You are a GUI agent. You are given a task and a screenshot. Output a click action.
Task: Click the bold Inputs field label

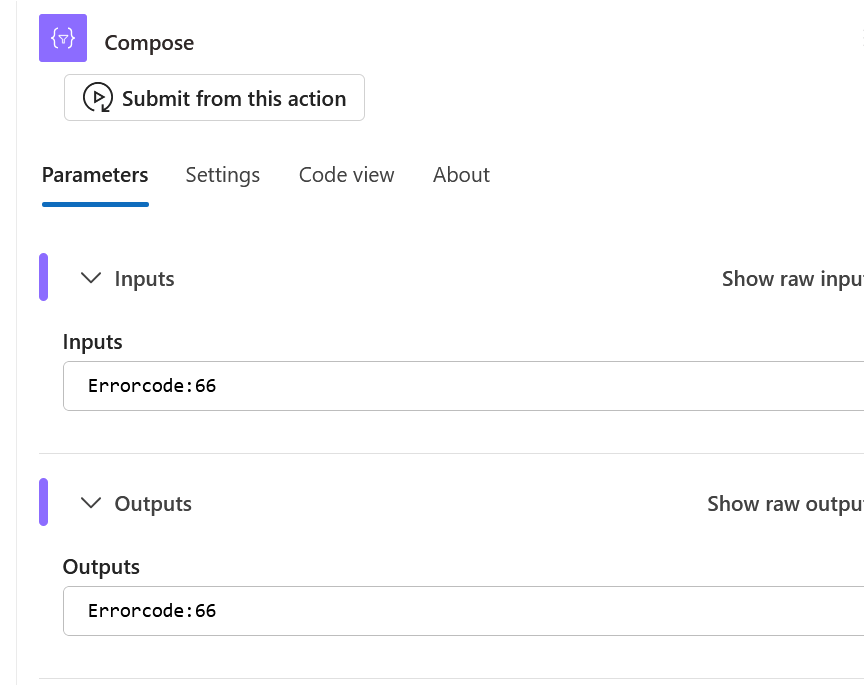coord(93,342)
